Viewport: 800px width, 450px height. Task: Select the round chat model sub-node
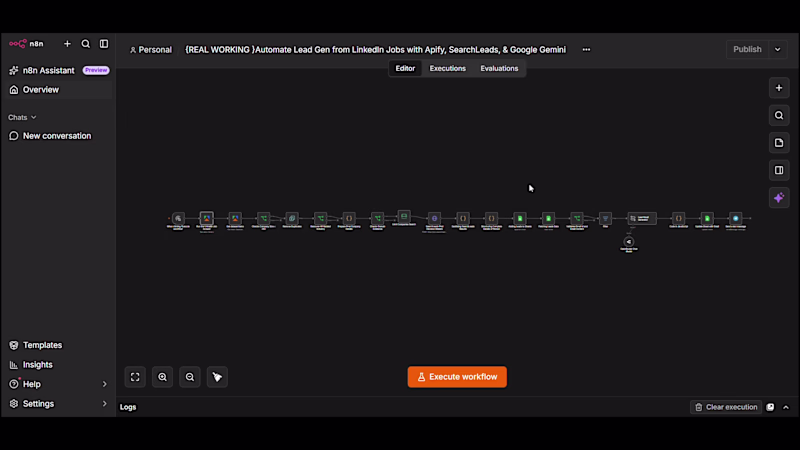coord(629,242)
